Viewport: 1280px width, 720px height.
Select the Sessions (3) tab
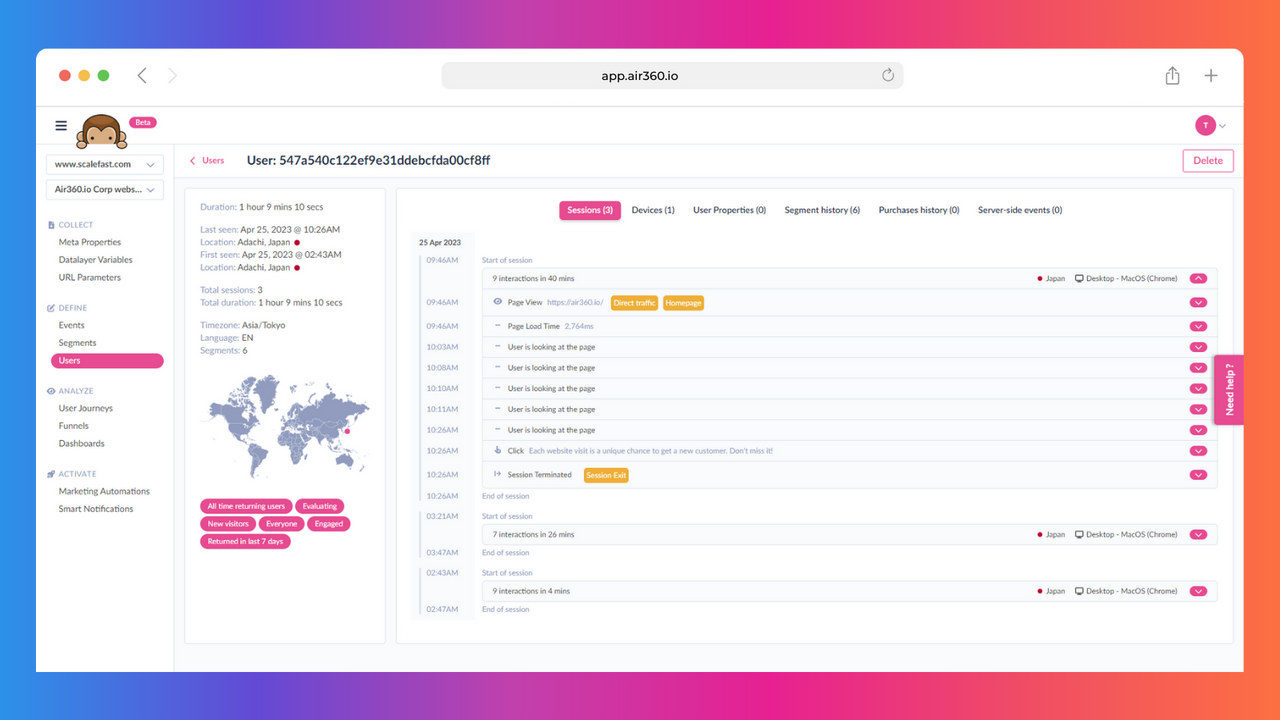pos(590,210)
